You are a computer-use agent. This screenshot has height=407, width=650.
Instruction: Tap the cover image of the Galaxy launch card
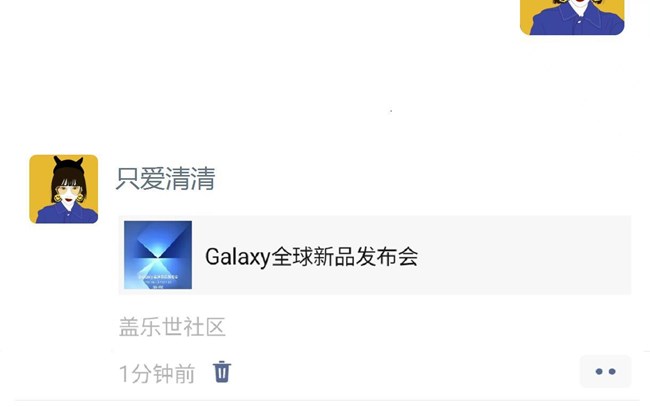(x=158, y=255)
